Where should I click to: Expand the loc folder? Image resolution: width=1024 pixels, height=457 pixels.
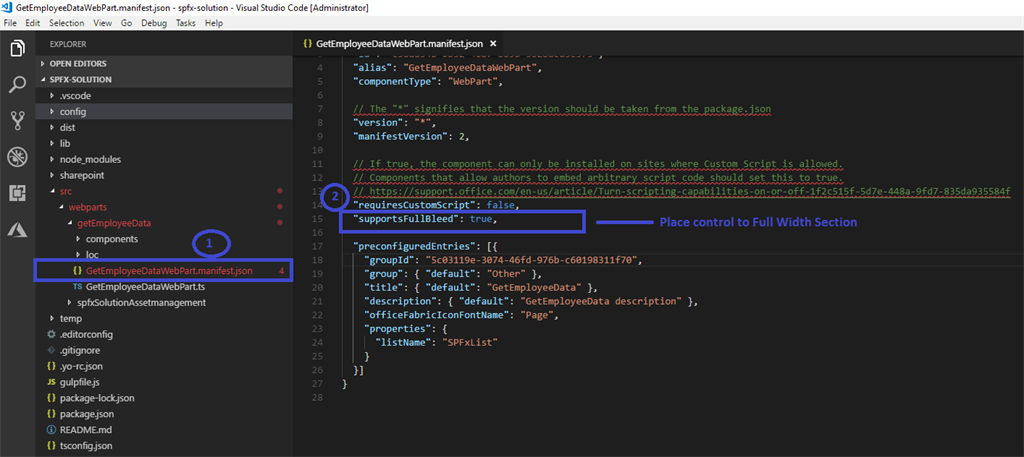pos(163,255)
